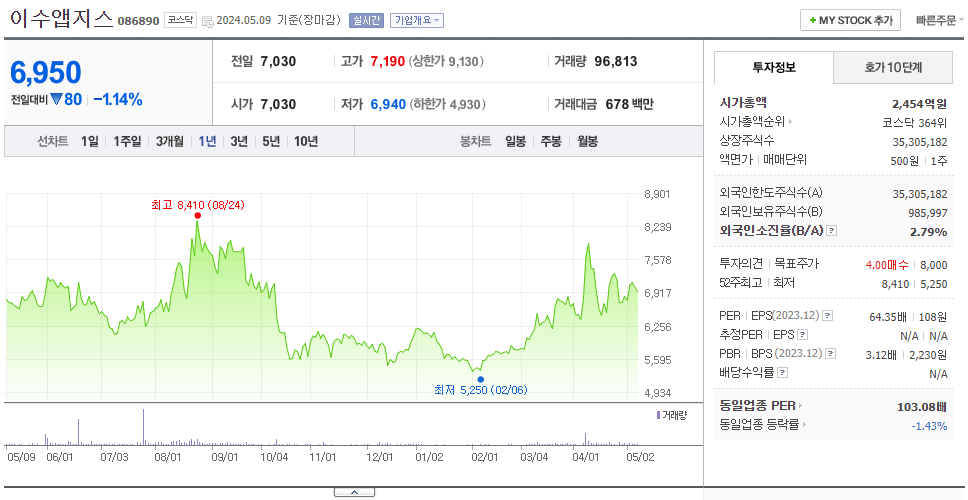
Task: Click the 52주최고 최저 value 8,410 5,250
Action: (914, 284)
